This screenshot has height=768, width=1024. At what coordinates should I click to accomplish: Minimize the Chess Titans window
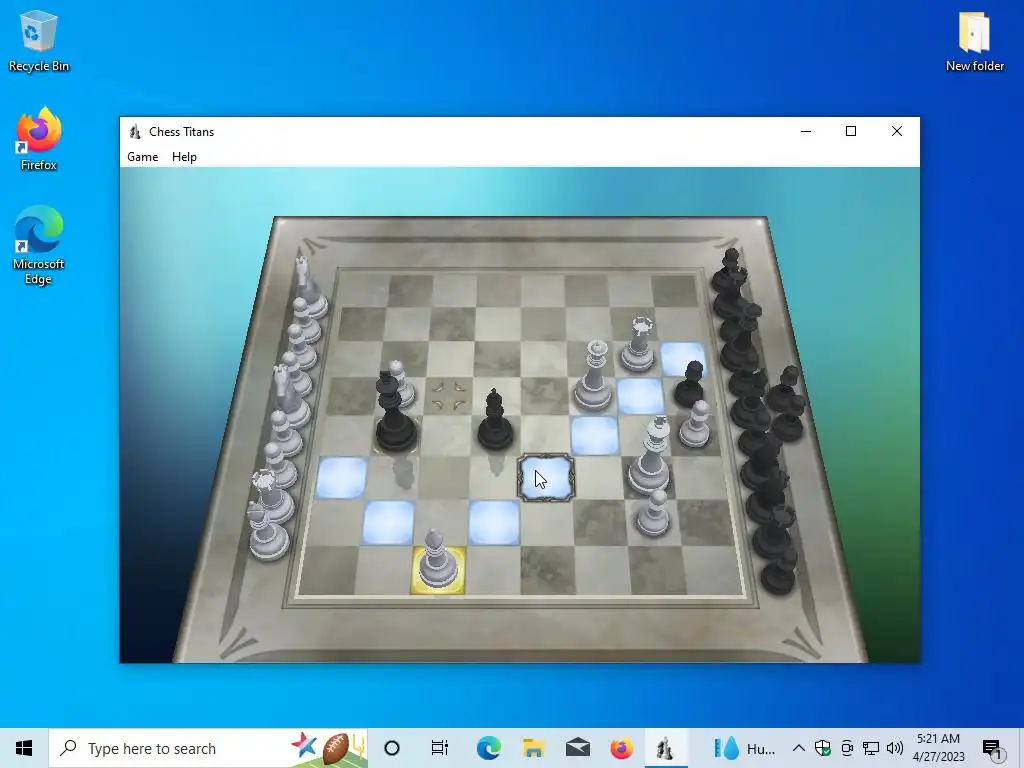pos(806,131)
